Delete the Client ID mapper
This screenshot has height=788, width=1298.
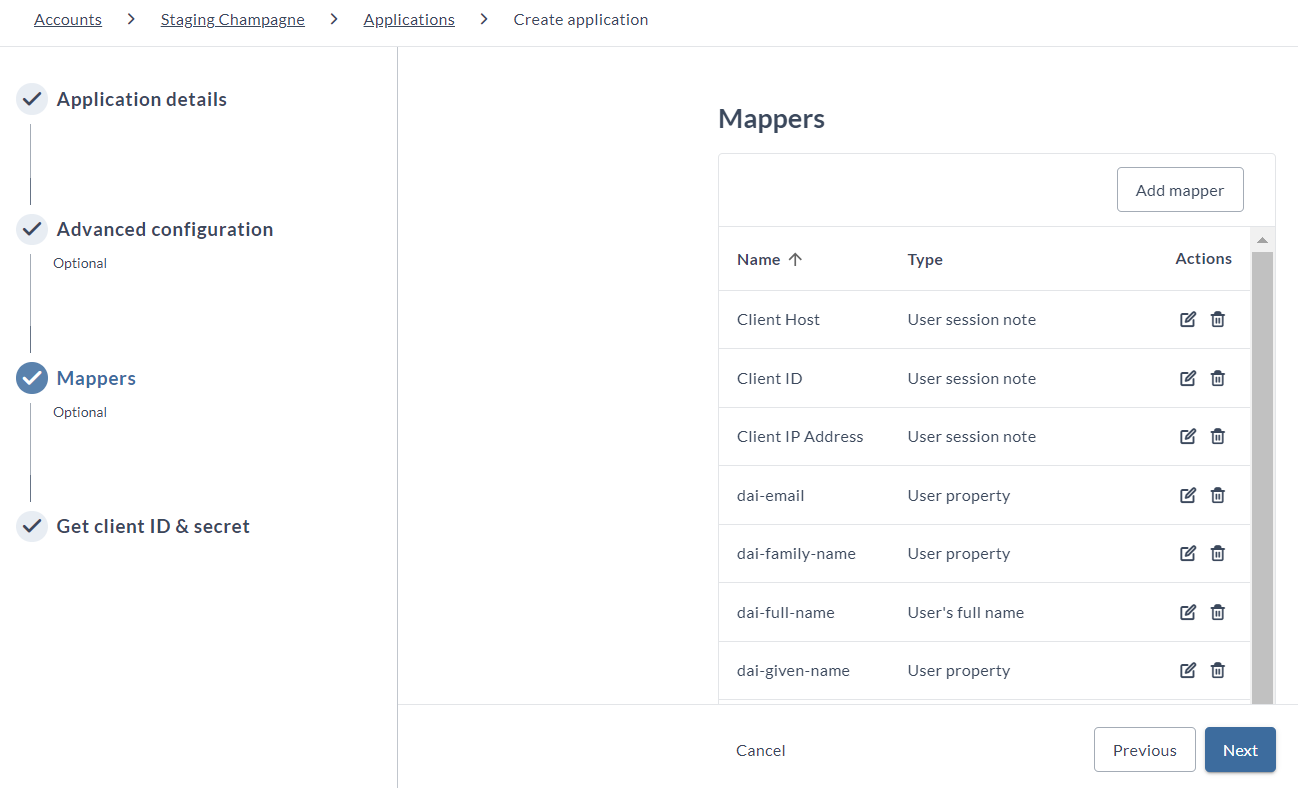click(1218, 378)
